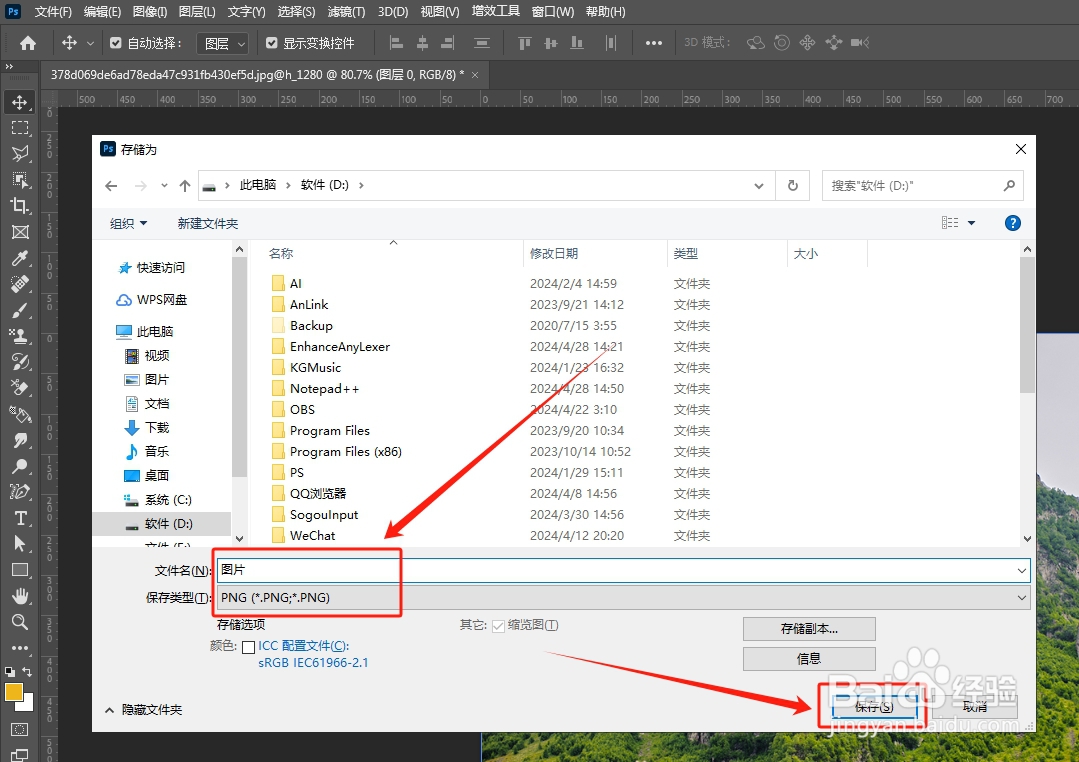Click the 信息 button
The width and height of the screenshot is (1079, 762).
(x=809, y=659)
